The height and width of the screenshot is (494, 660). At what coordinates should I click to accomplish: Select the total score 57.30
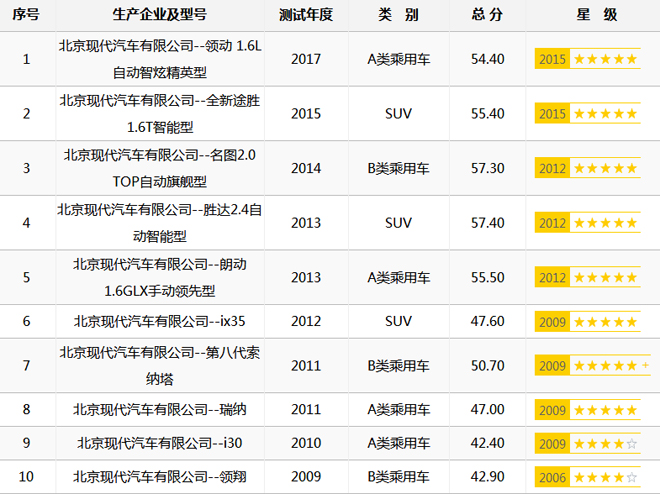tap(487, 168)
